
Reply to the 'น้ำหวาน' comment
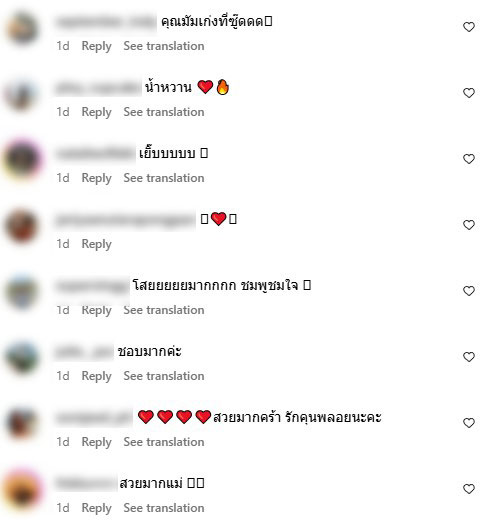point(96,112)
